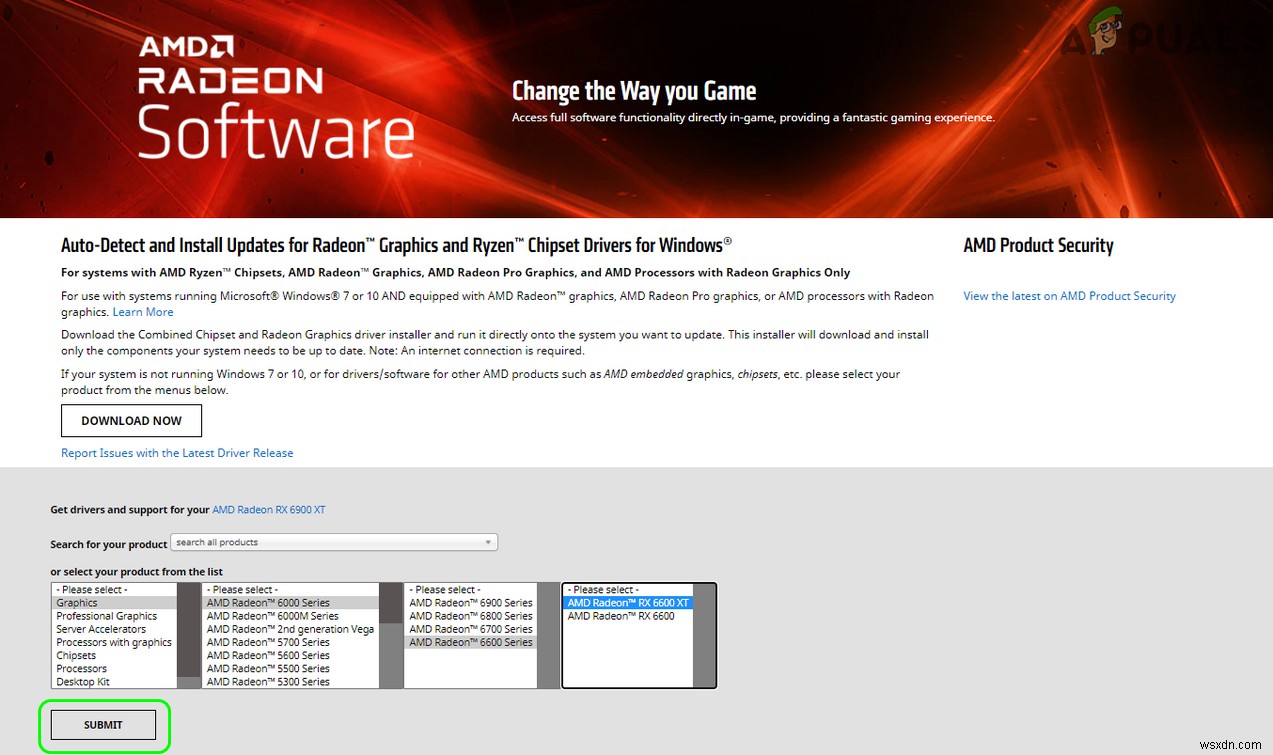Select Graphics in the product category list
The image size is (1273, 755).
[x=77, y=602]
